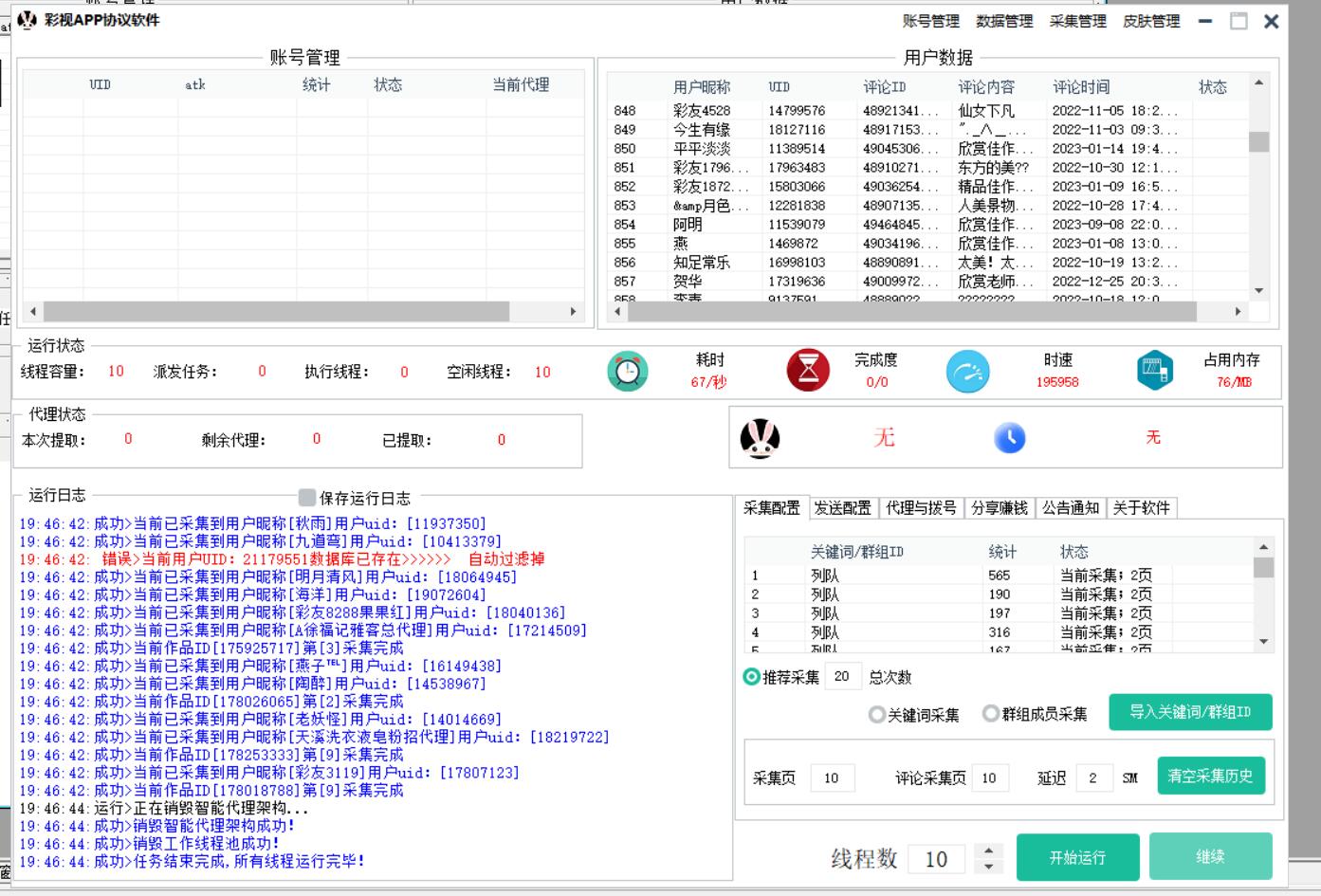Click the red hourglass 完成度 icon
Image resolution: width=1321 pixels, height=896 pixels.
point(807,371)
